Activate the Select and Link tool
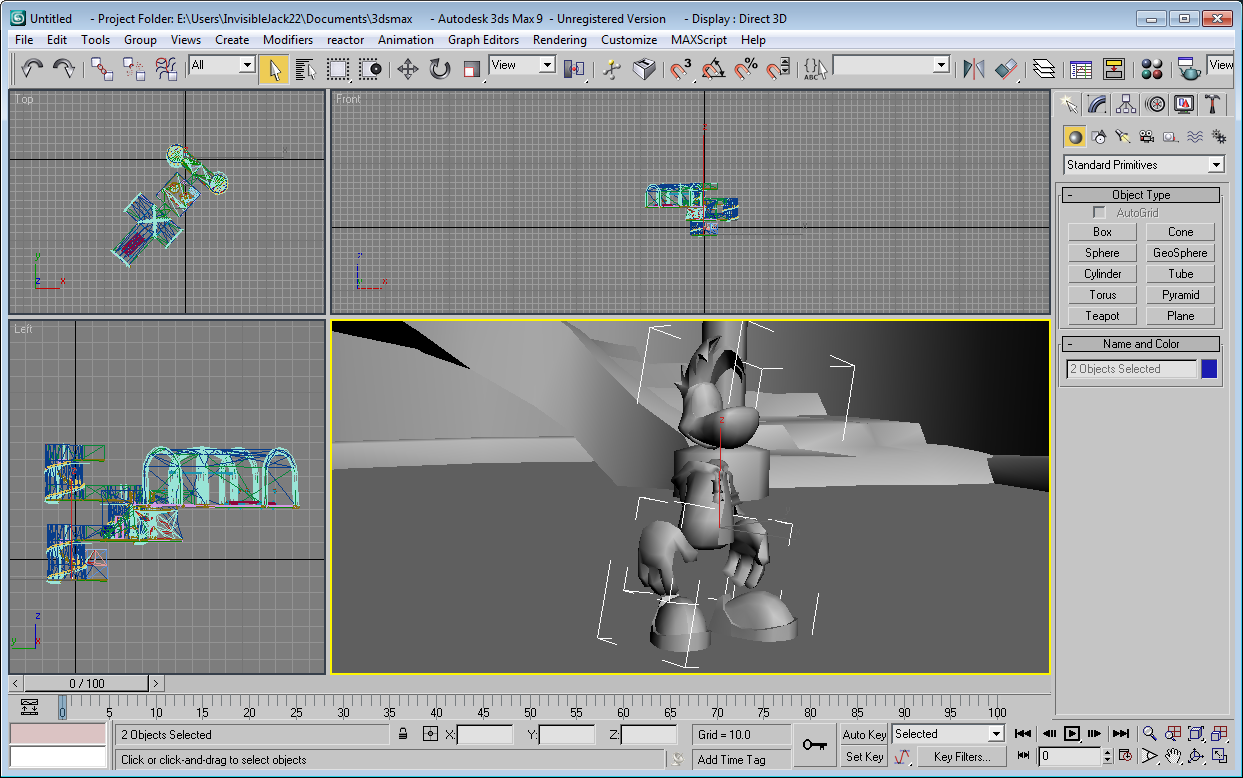 [x=102, y=68]
